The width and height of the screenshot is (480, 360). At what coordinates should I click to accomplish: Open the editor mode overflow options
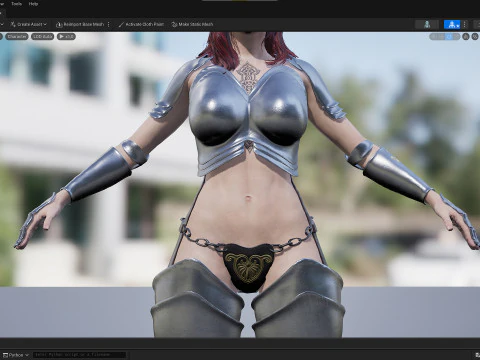point(465,25)
